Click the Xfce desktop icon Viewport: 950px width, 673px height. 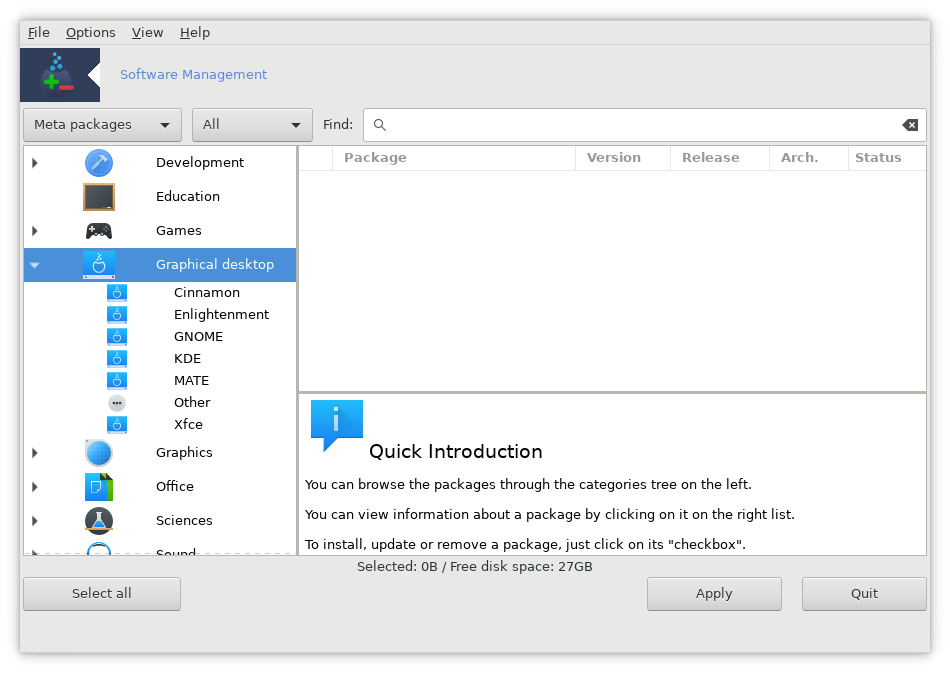[x=117, y=425]
